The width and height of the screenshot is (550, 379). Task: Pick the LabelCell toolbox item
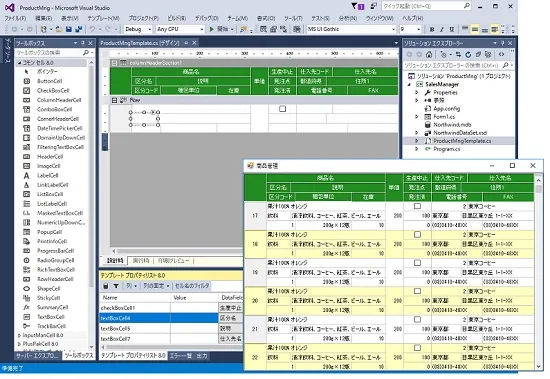click(47, 175)
